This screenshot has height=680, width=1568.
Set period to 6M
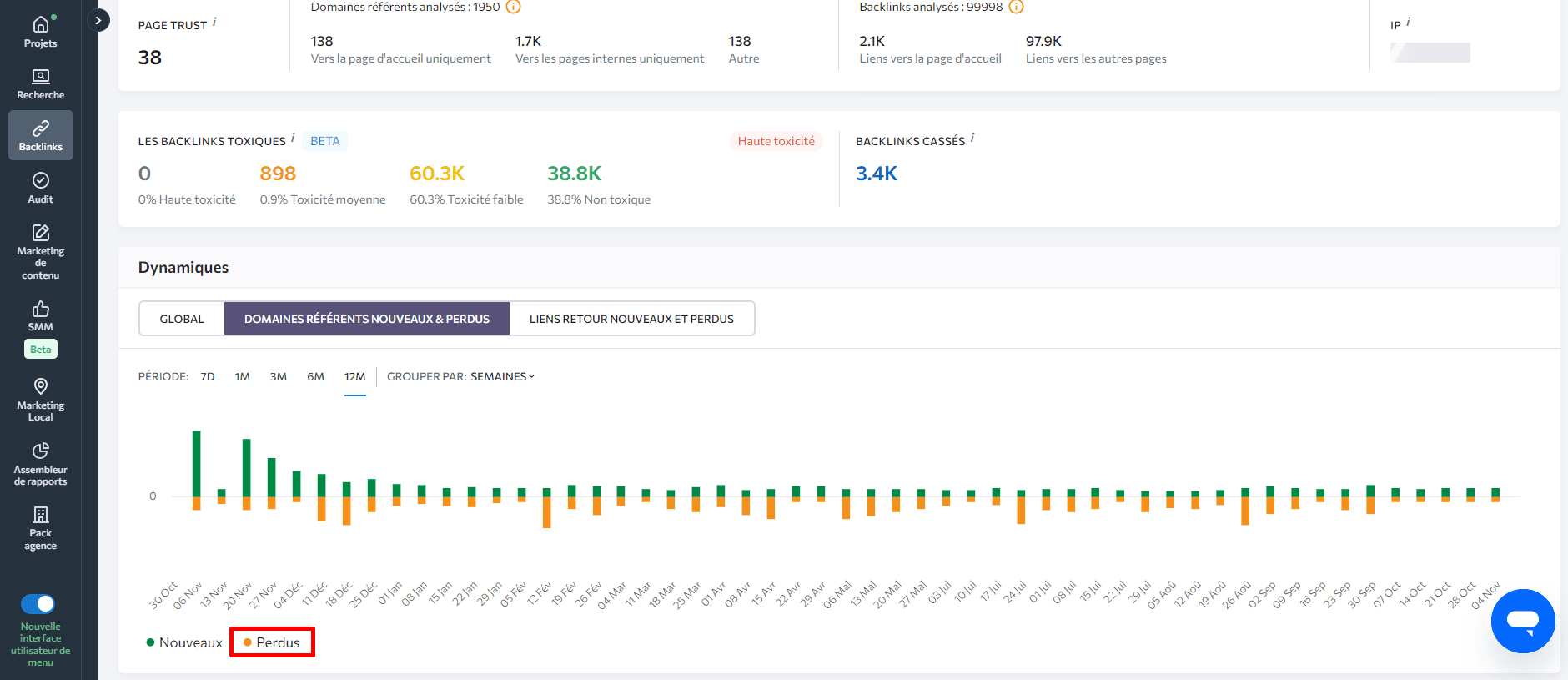pyautogui.click(x=315, y=377)
